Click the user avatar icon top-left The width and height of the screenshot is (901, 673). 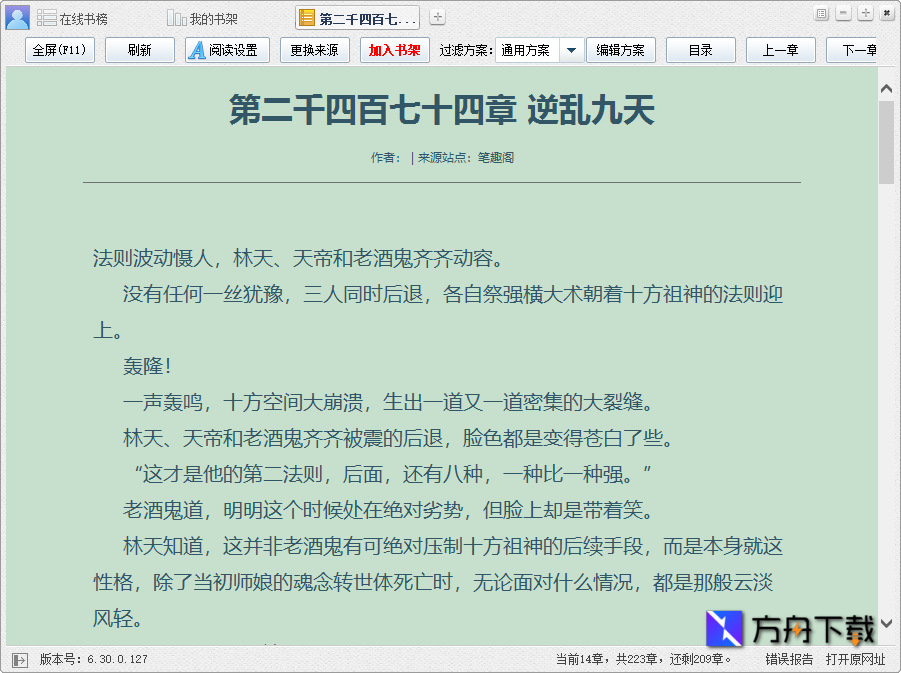[x=16, y=17]
